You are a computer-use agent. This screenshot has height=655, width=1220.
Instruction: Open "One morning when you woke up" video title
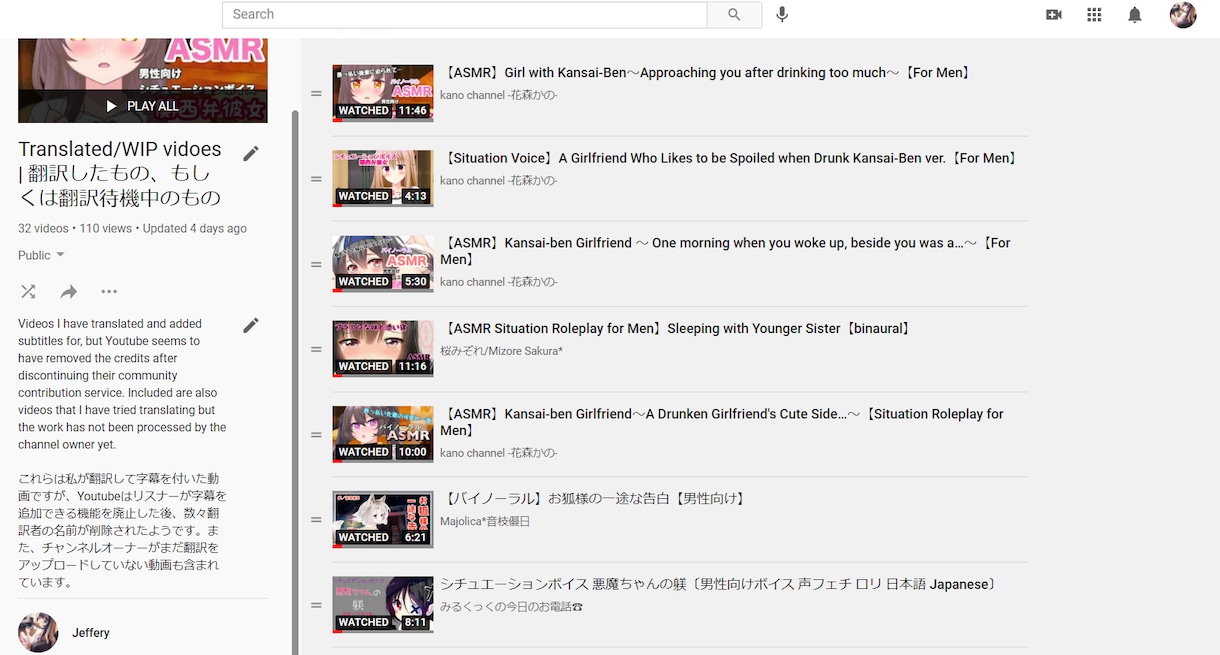tap(727, 251)
